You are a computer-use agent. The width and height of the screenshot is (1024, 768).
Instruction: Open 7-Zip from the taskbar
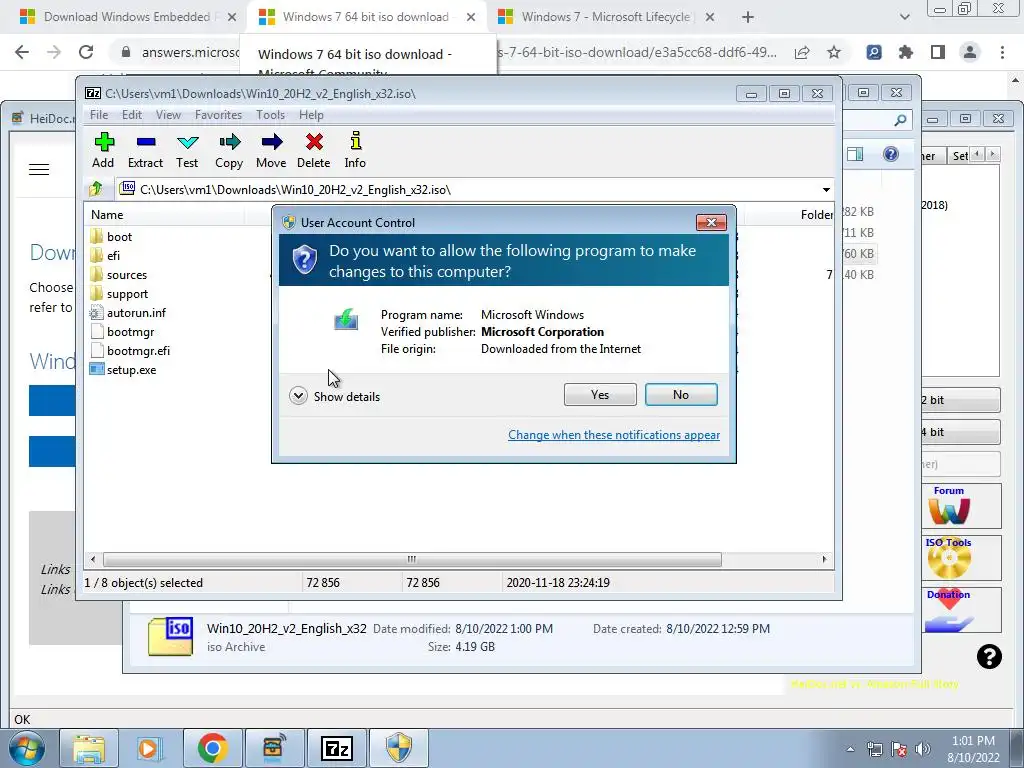pyautogui.click(x=336, y=749)
